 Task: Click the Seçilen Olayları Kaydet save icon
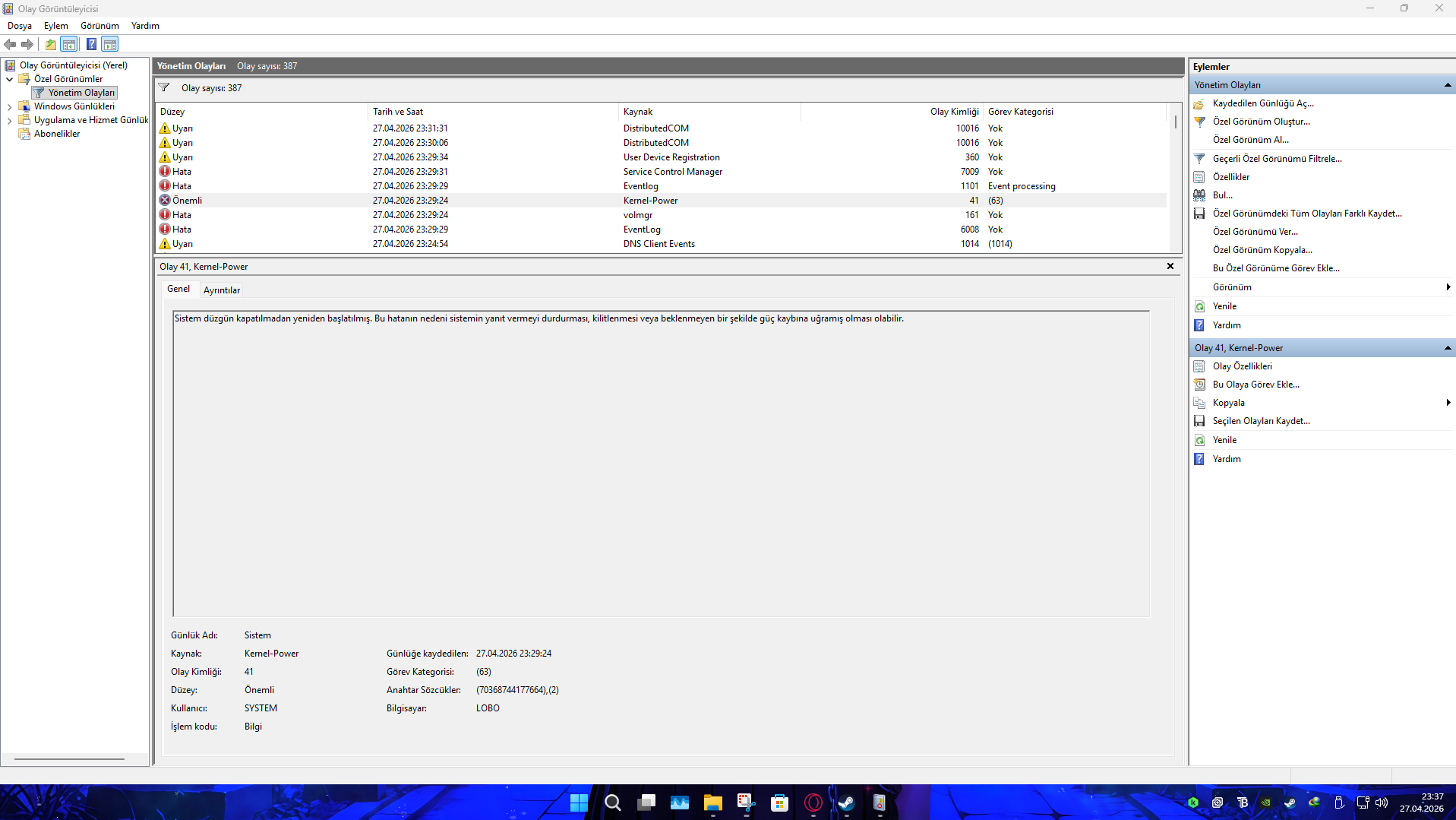(1199, 421)
